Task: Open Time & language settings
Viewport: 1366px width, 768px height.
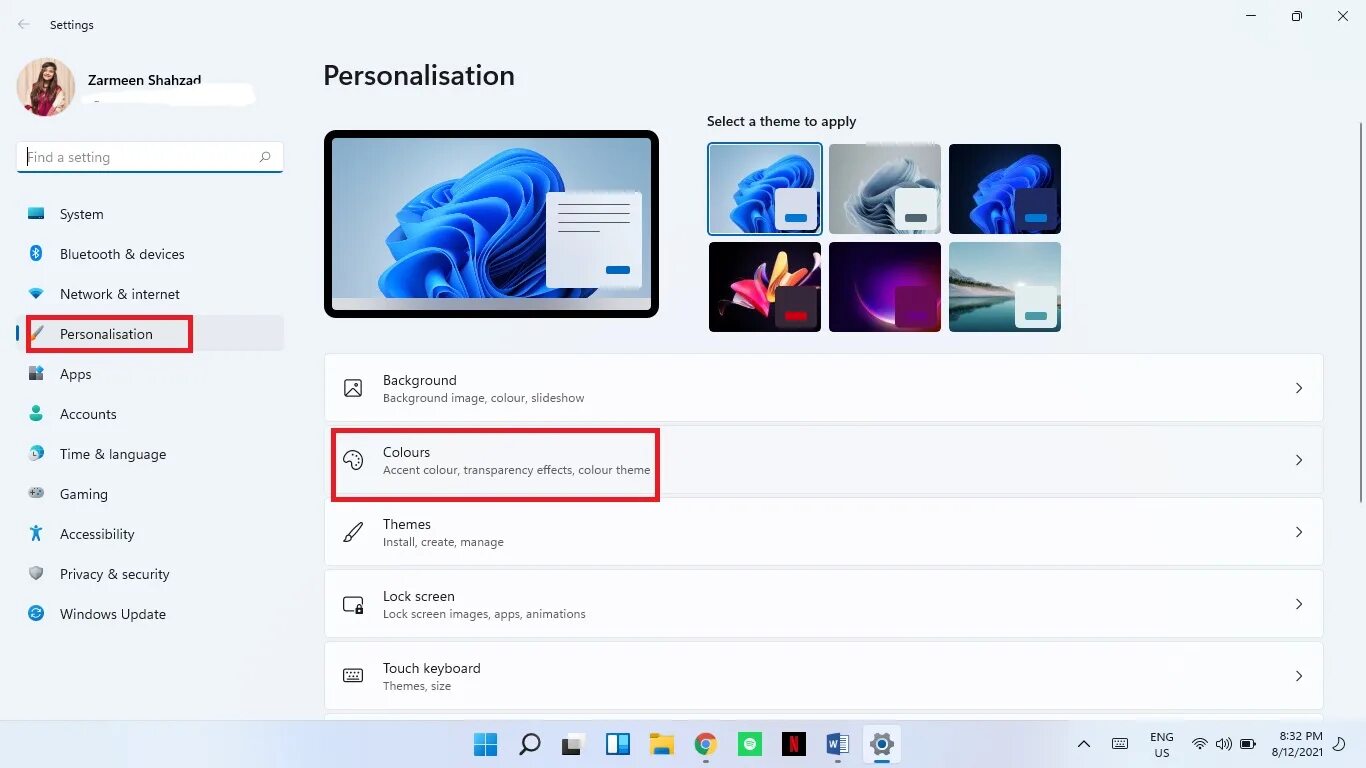Action: [150, 454]
